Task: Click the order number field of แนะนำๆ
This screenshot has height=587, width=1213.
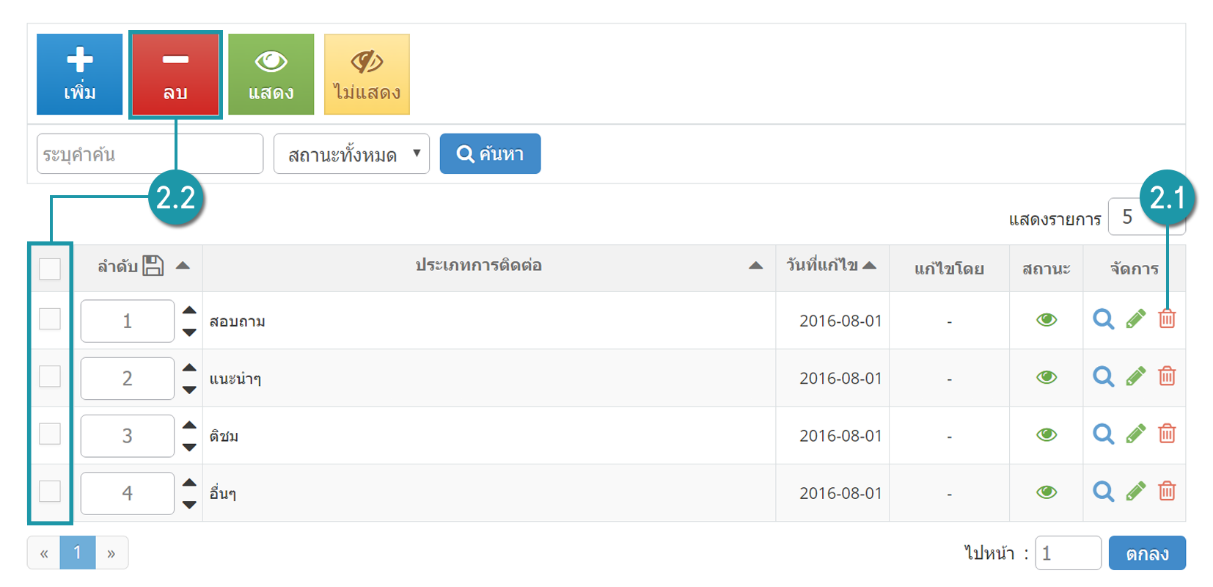Action: click(x=127, y=379)
